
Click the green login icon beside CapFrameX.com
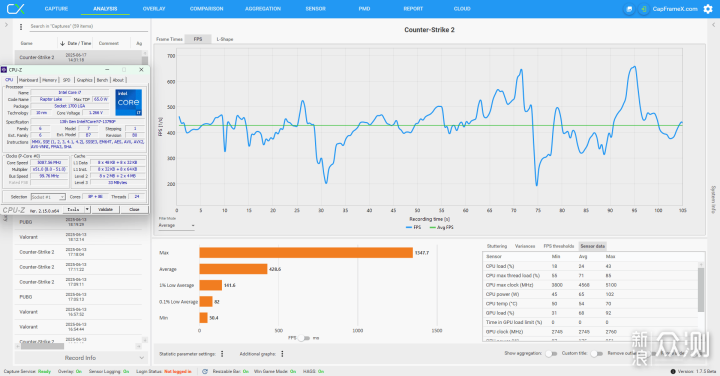point(644,9)
